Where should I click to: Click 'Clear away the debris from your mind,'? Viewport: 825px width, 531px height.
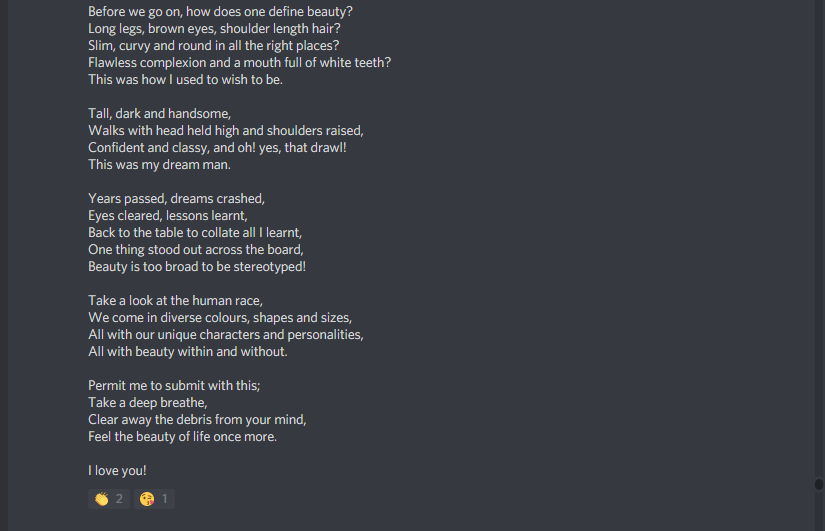pyautogui.click(x=197, y=419)
